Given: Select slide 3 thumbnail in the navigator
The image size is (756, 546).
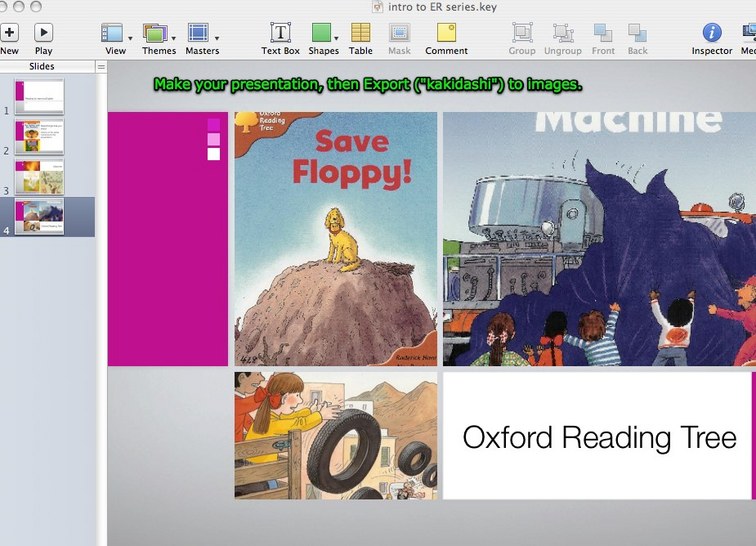Looking at the screenshot, I should 39,177.
